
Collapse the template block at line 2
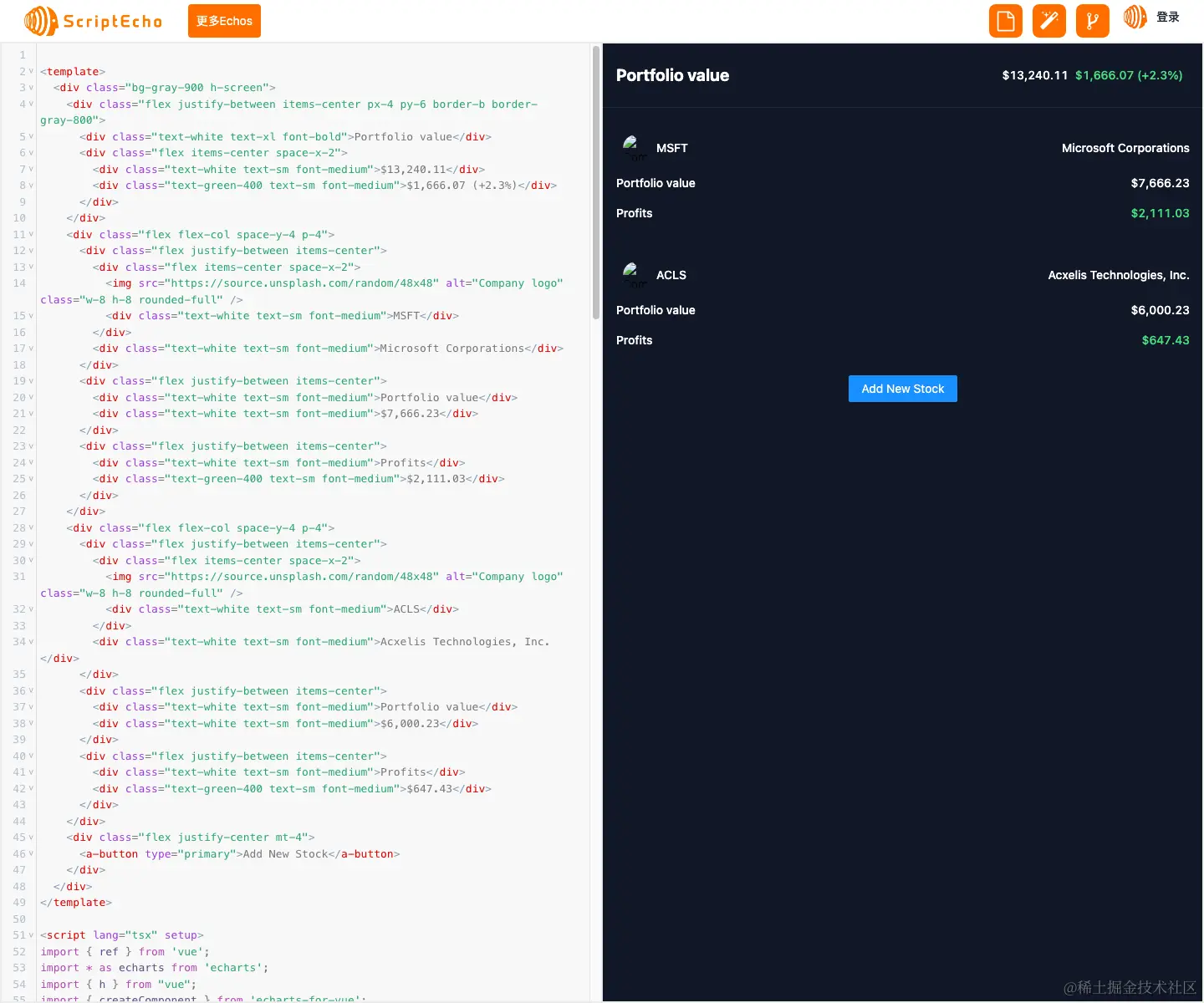(x=32, y=72)
